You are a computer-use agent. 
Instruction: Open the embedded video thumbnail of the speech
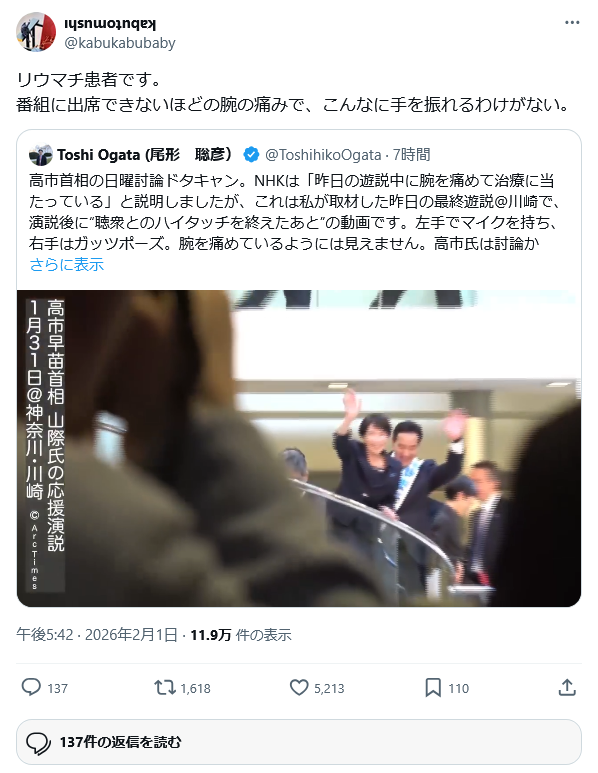coord(299,448)
